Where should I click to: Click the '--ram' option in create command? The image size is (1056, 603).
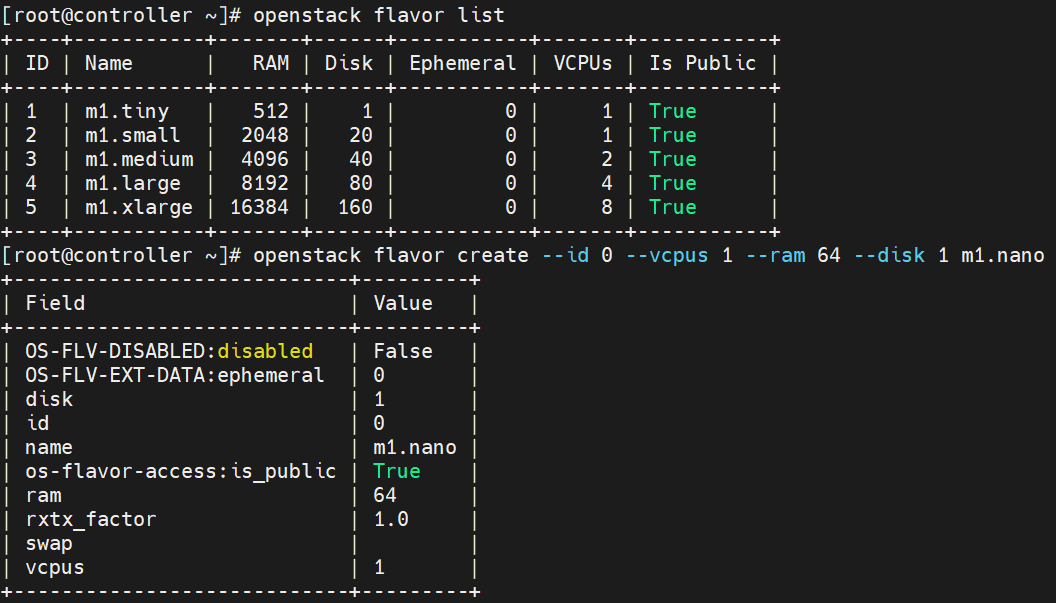pyautogui.click(x=775, y=255)
